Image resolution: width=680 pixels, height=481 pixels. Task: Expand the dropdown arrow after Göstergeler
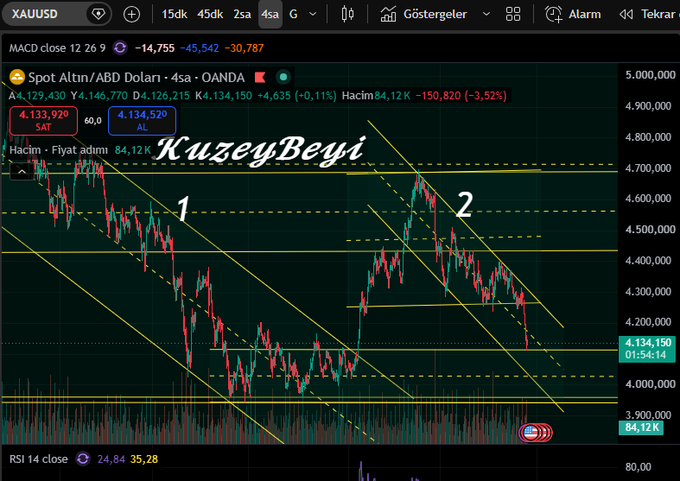[486, 14]
